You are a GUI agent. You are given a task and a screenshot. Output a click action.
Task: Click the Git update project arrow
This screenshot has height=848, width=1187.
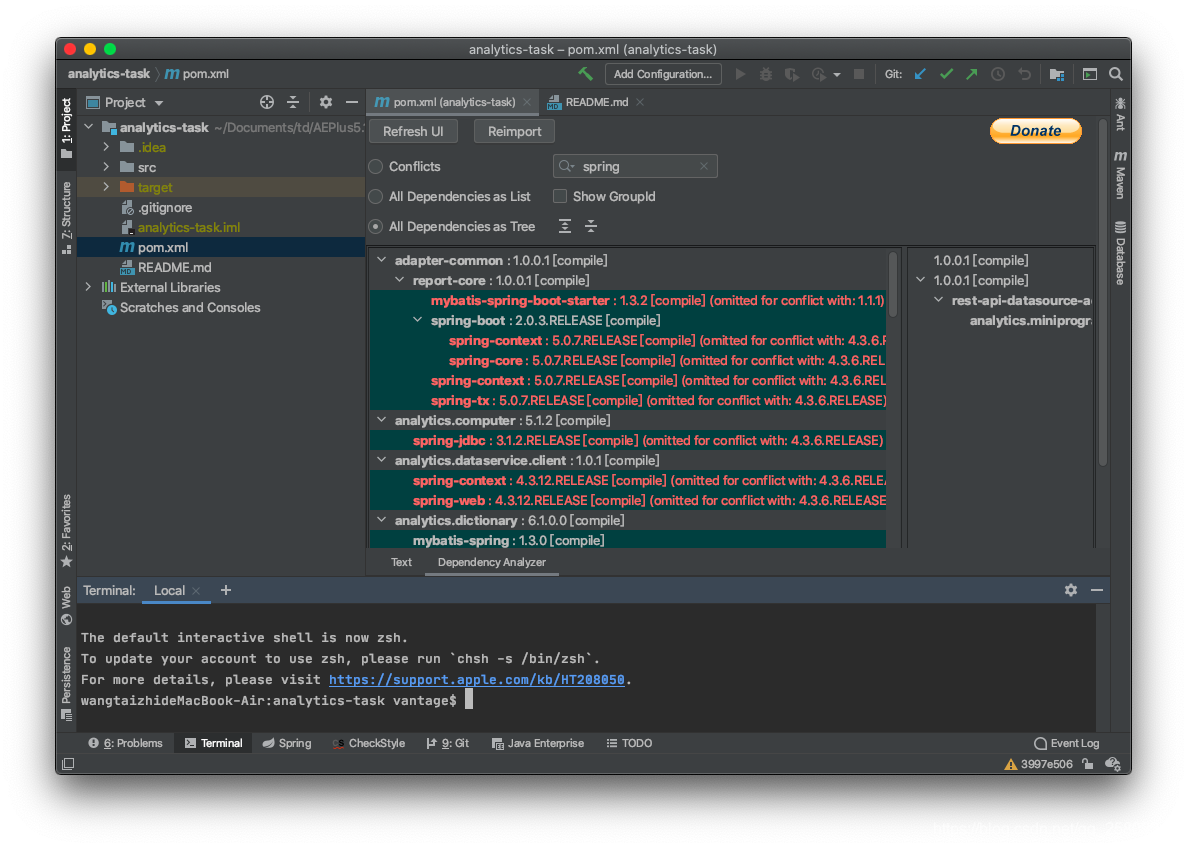tap(921, 74)
